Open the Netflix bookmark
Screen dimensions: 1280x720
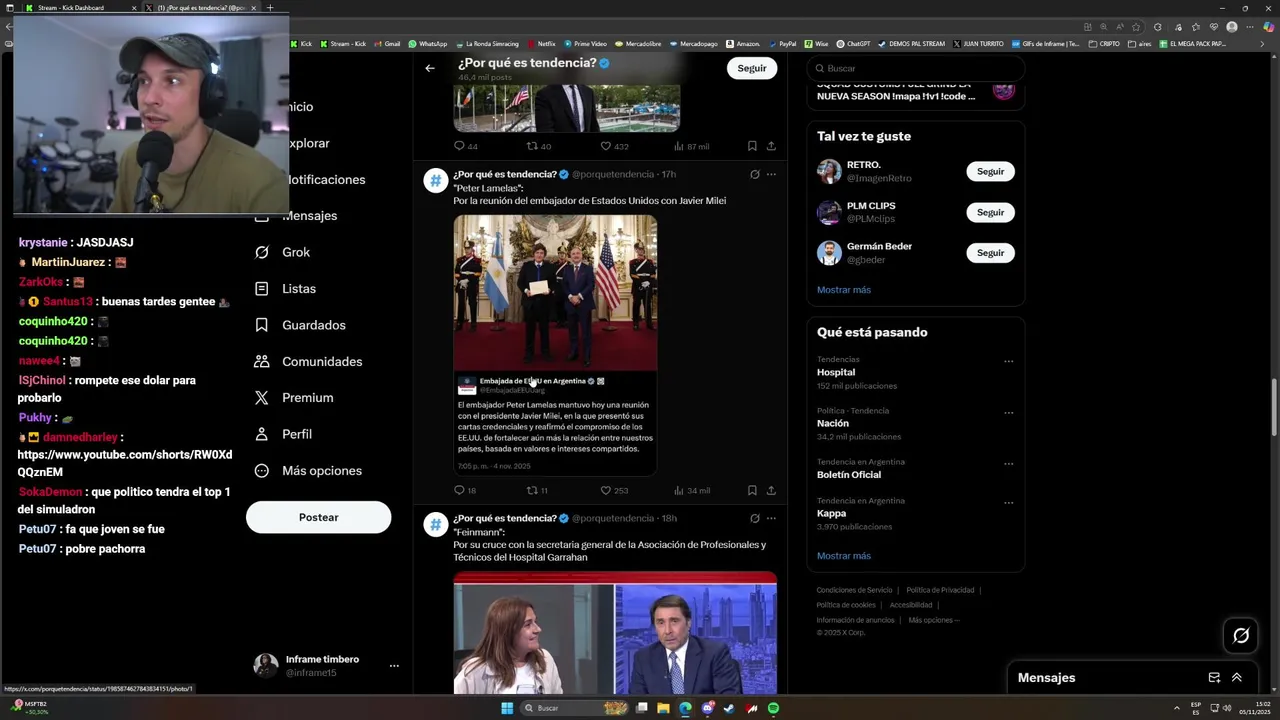(540, 44)
